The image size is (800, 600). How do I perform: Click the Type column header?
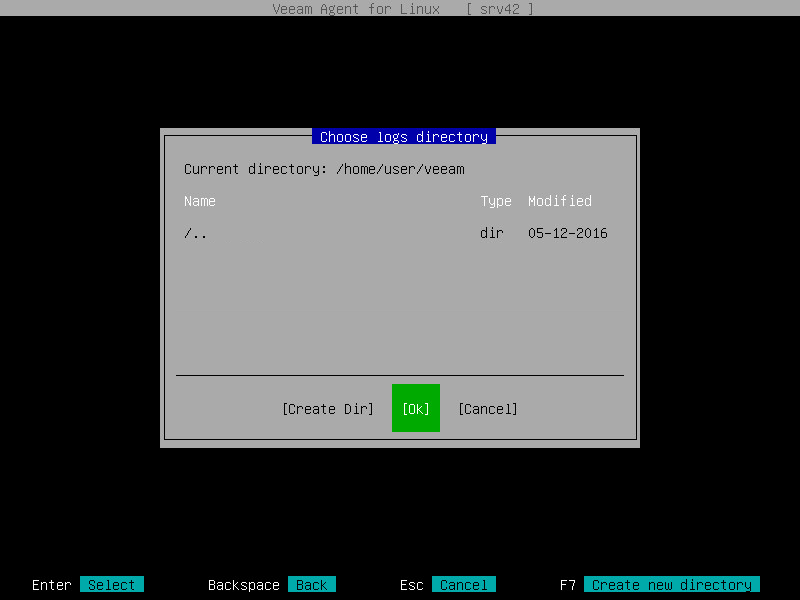coord(495,201)
